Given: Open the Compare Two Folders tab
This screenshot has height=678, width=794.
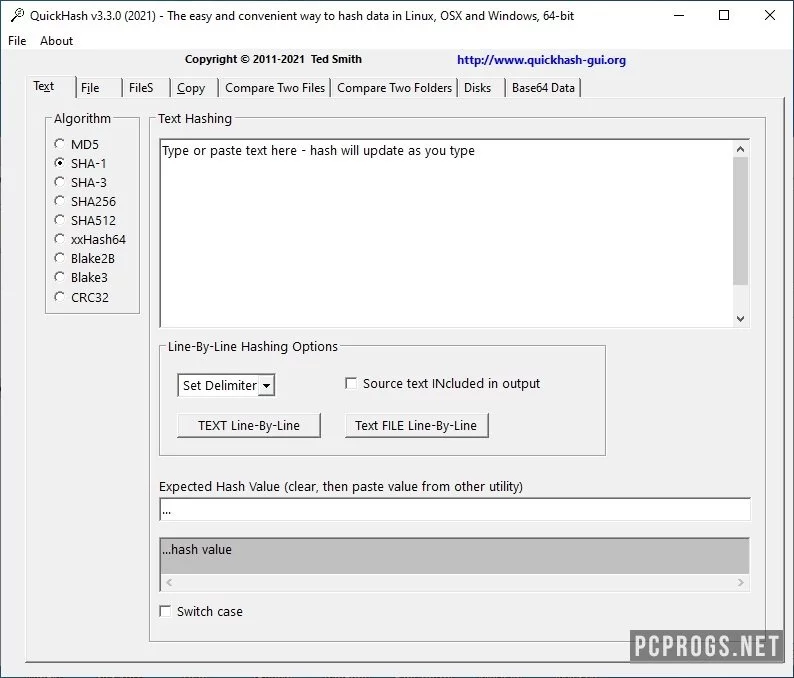Looking at the screenshot, I should [x=394, y=88].
